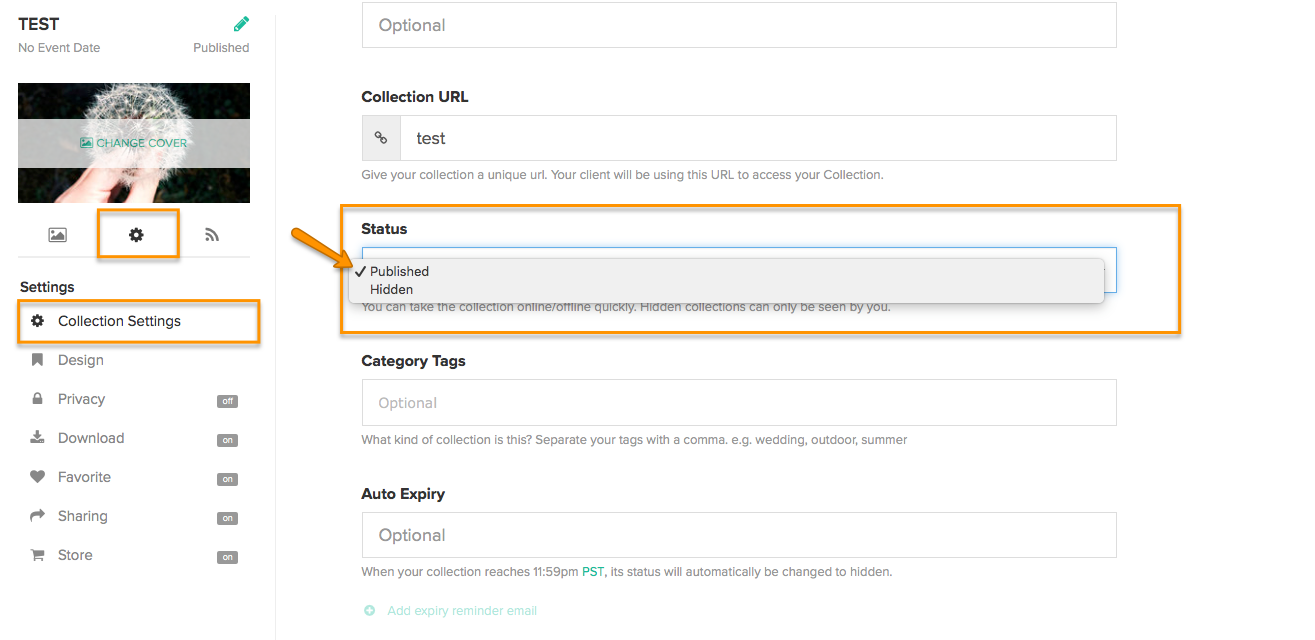Click the share arrow icon
The image size is (1315, 640).
pos(38,516)
